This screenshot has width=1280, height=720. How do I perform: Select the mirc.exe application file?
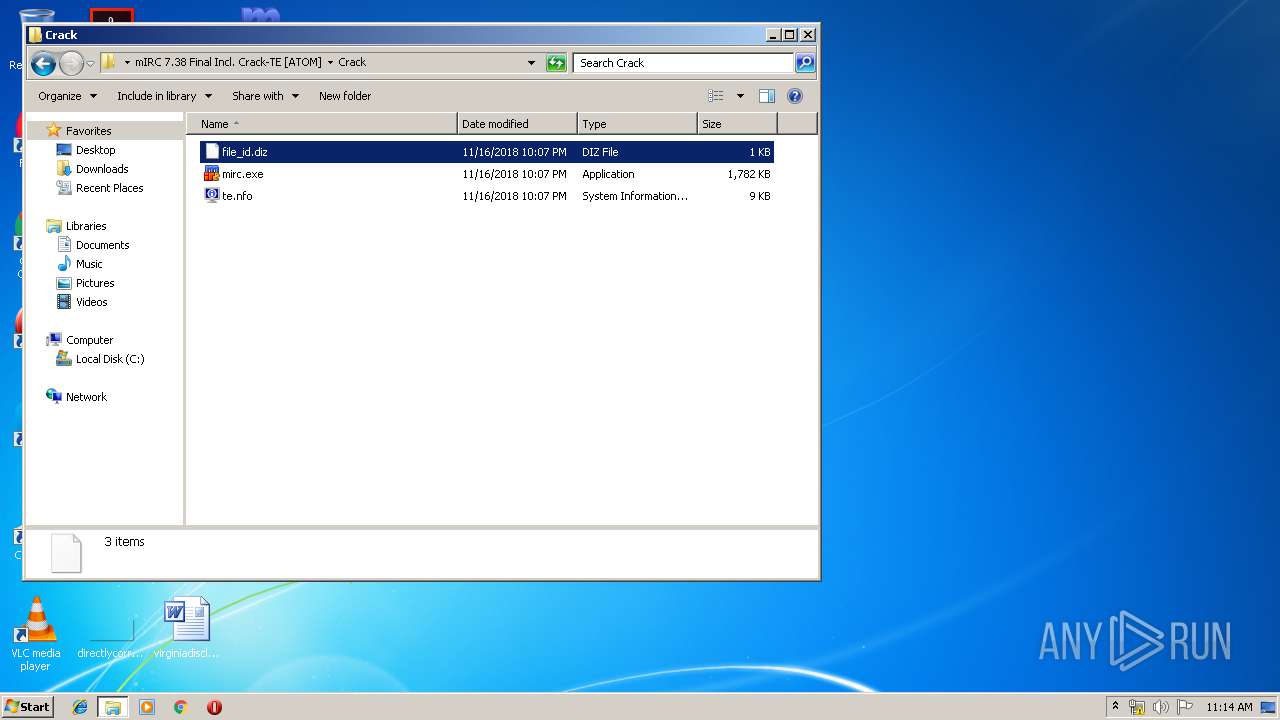[x=487, y=174]
